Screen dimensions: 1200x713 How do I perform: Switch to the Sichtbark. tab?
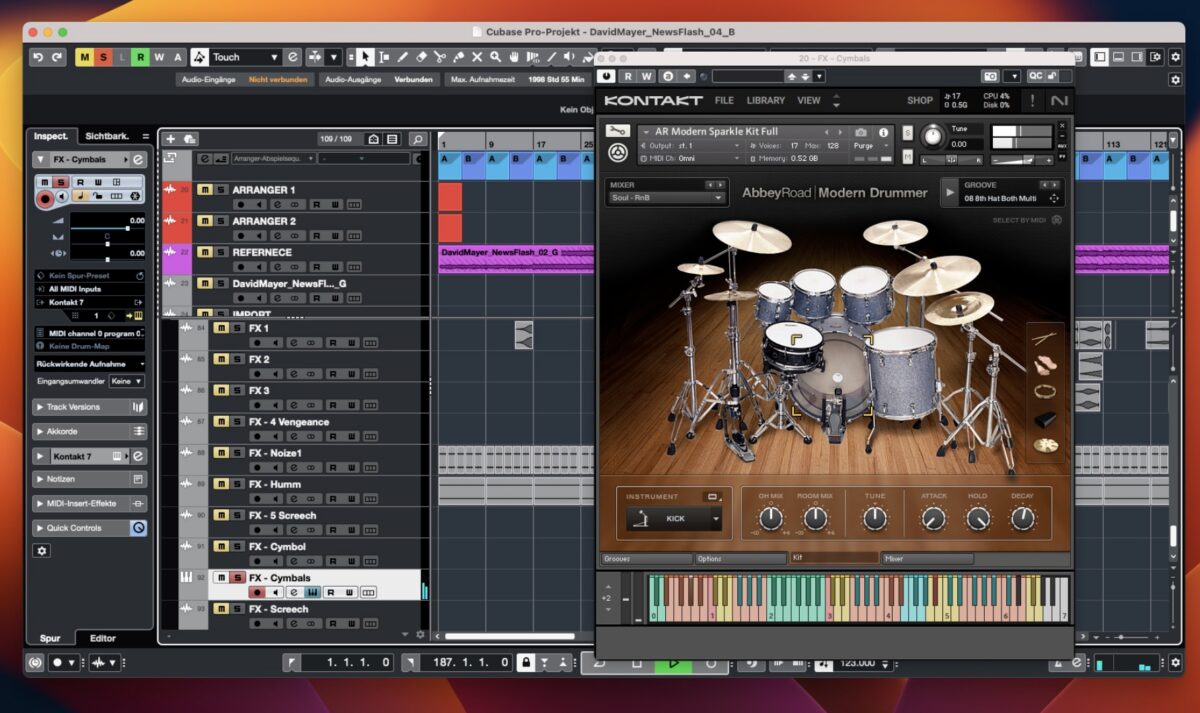107,135
